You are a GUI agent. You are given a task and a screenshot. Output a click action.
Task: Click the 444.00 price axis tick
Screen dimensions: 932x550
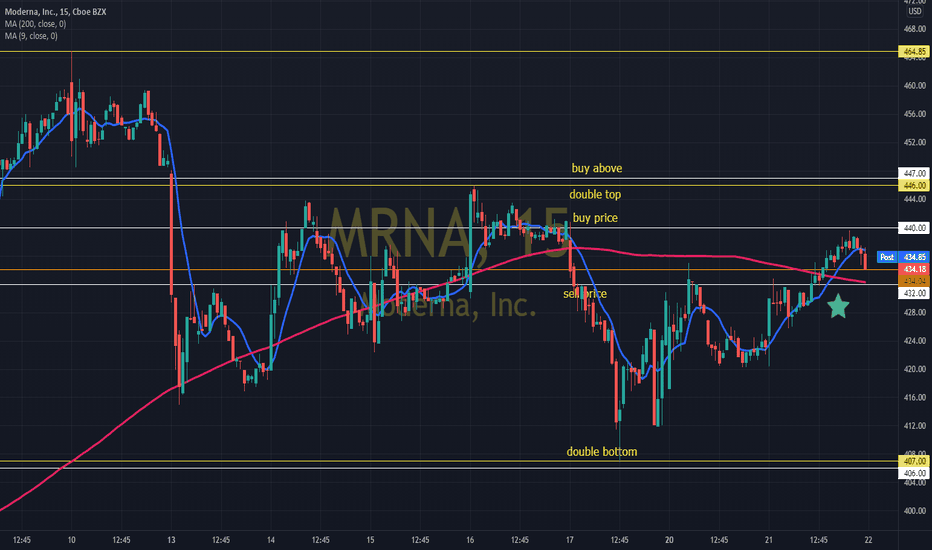tap(914, 199)
